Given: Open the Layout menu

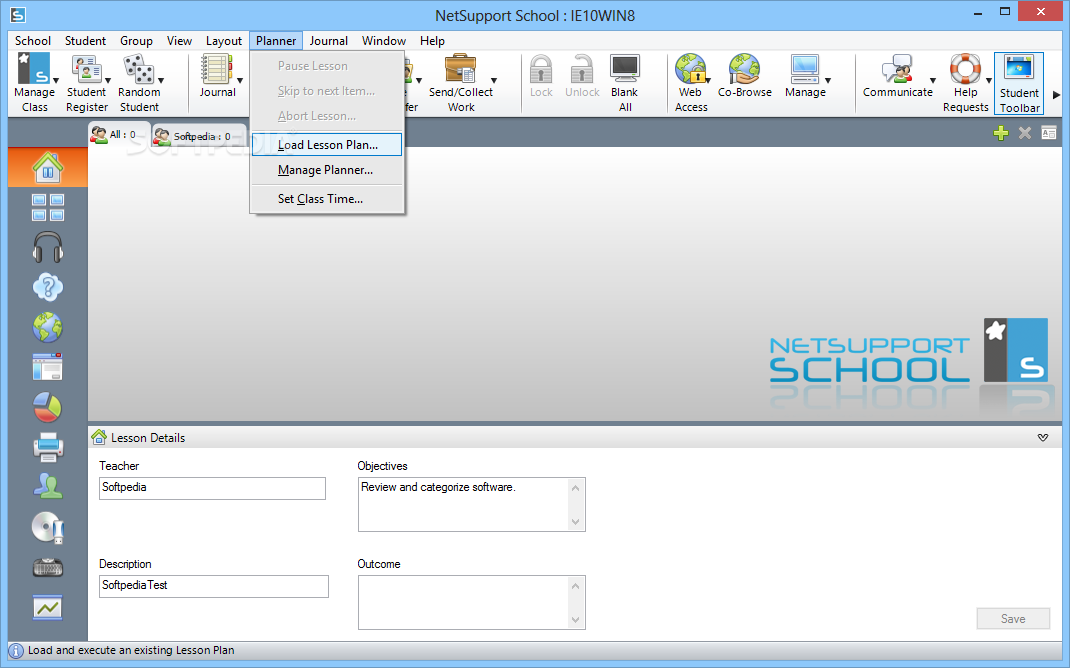Looking at the screenshot, I should [224, 41].
